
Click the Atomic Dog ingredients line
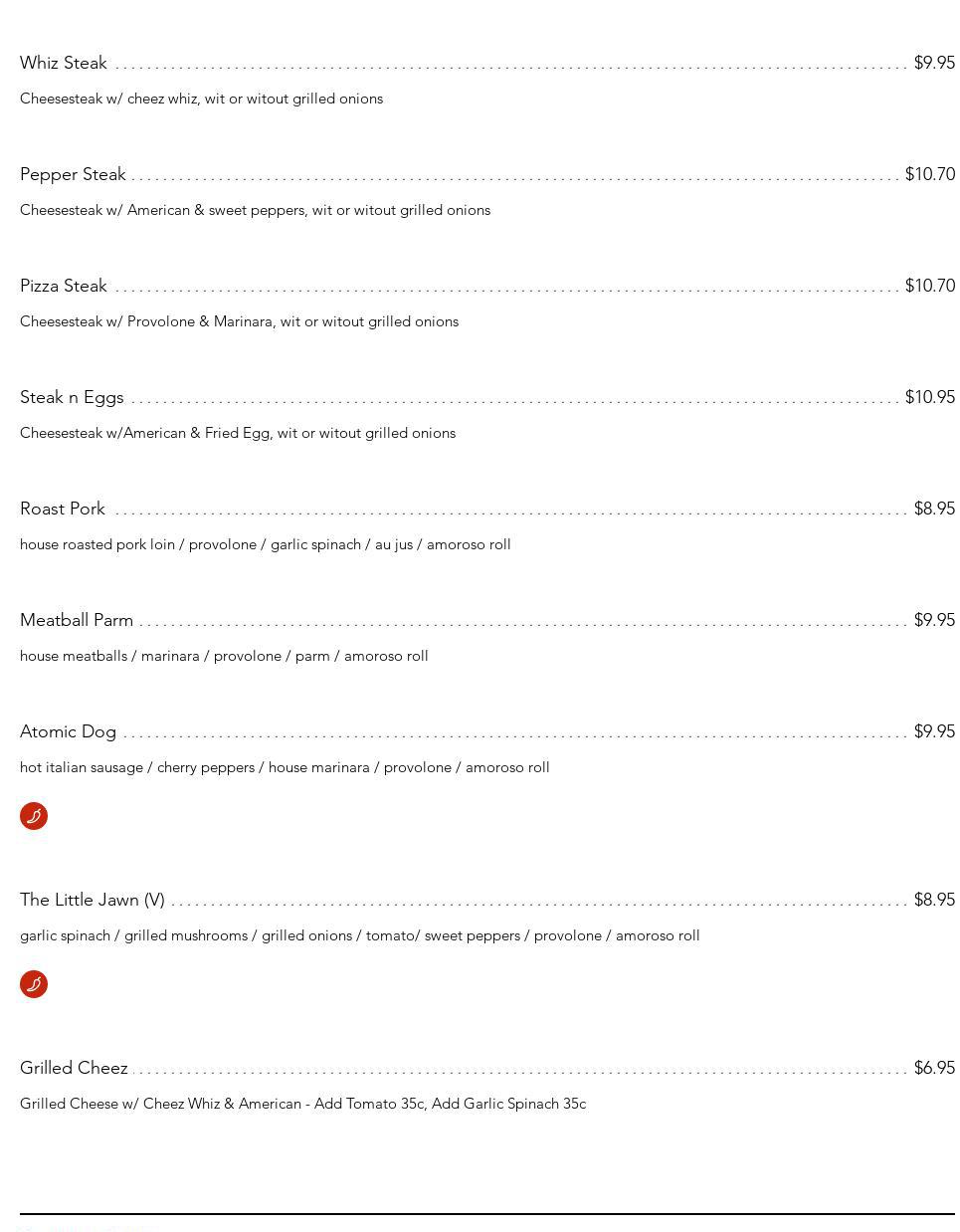[x=285, y=767]
